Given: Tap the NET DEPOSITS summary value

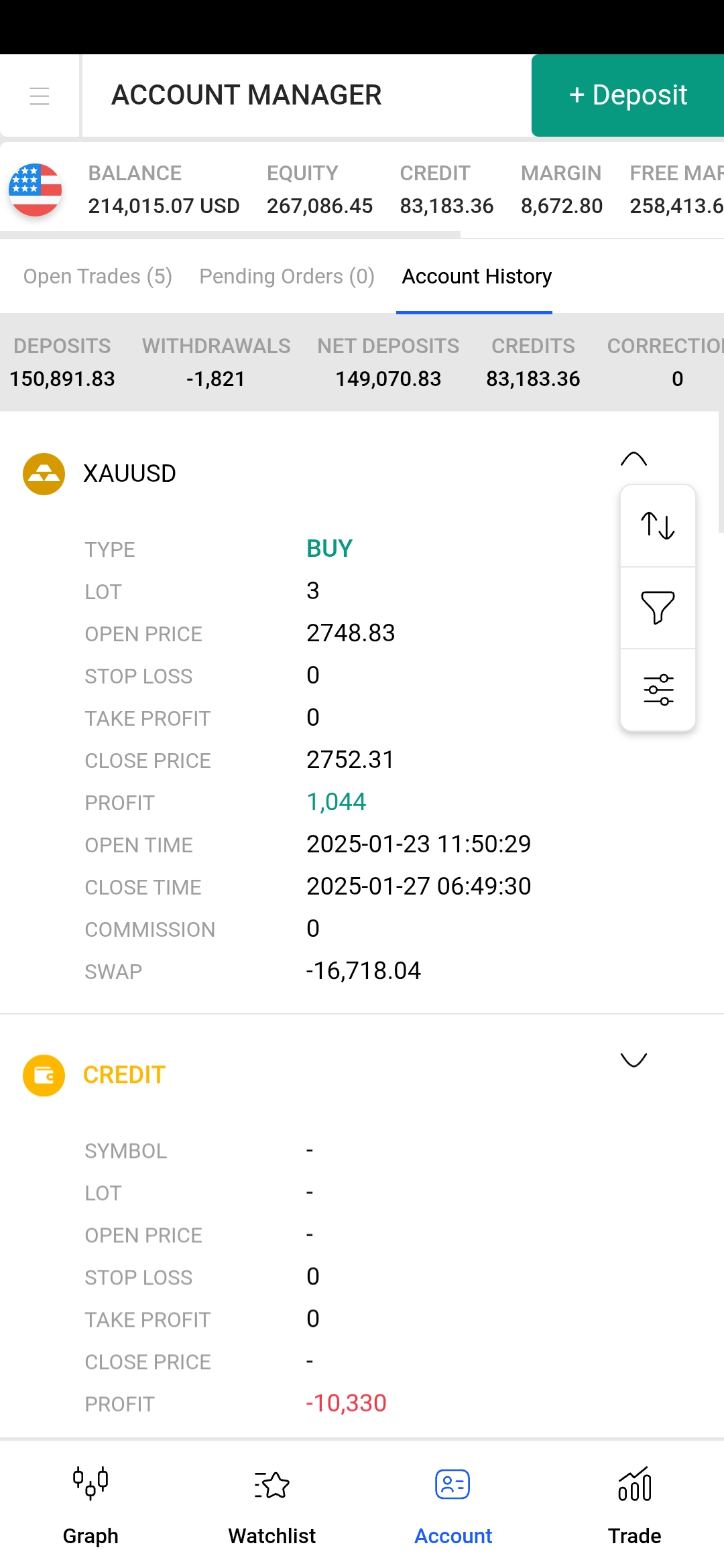Looking at the screenshot, I should (388, 379).
